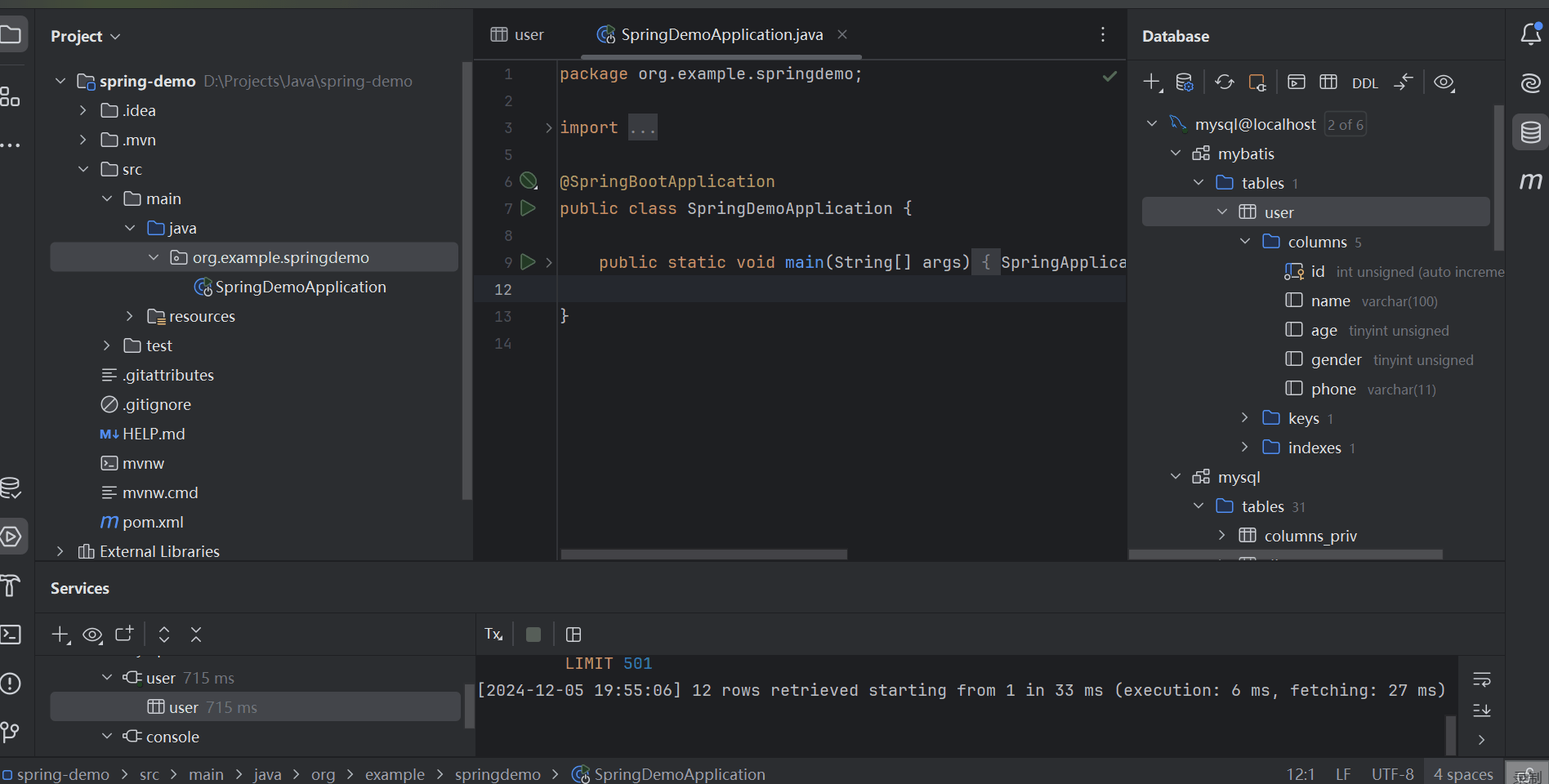Expand External Libraries node
1549x784 pixels.
click(x=60, y=551)
